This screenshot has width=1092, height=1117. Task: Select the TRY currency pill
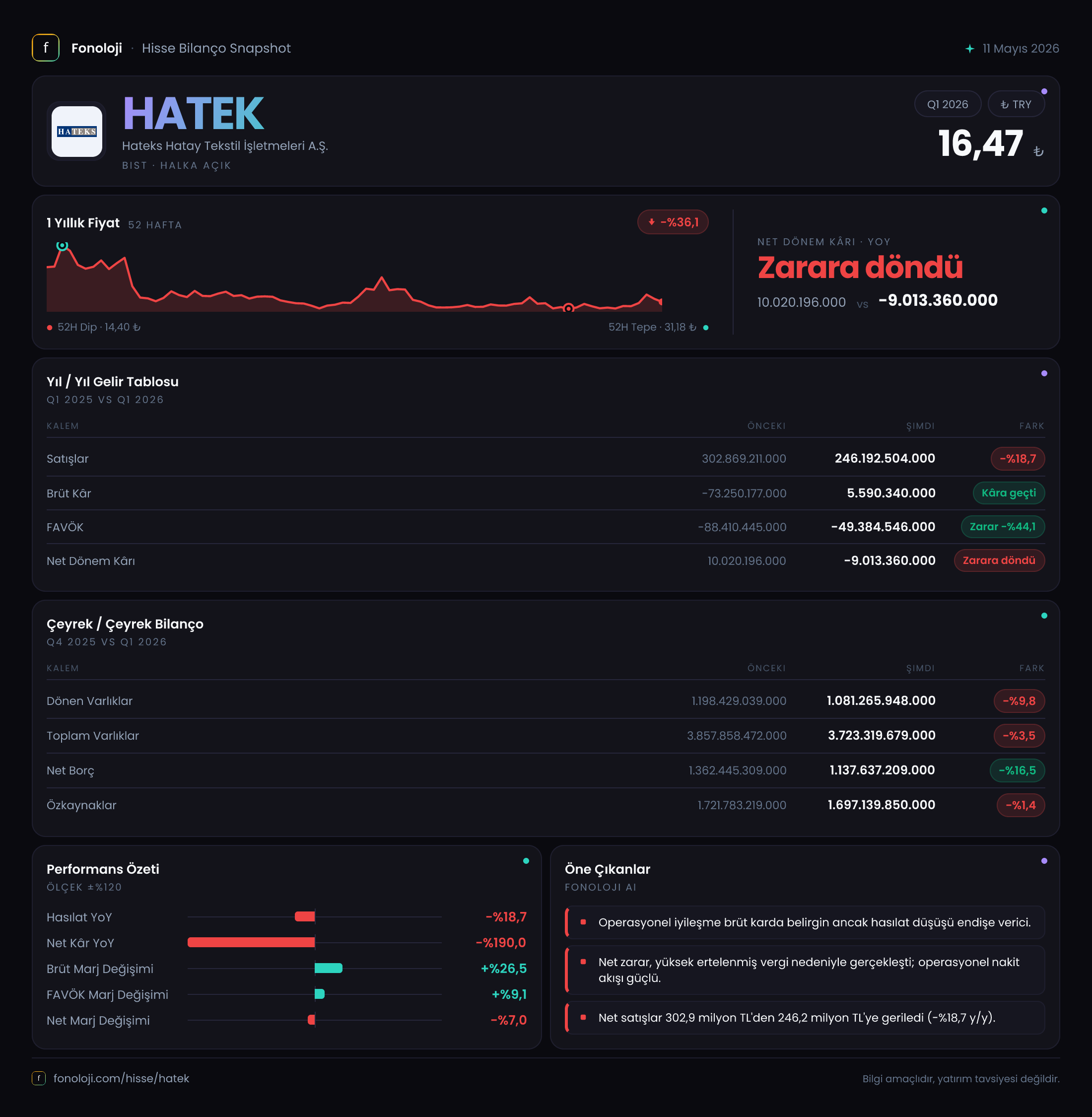(x=1016, y=104)
